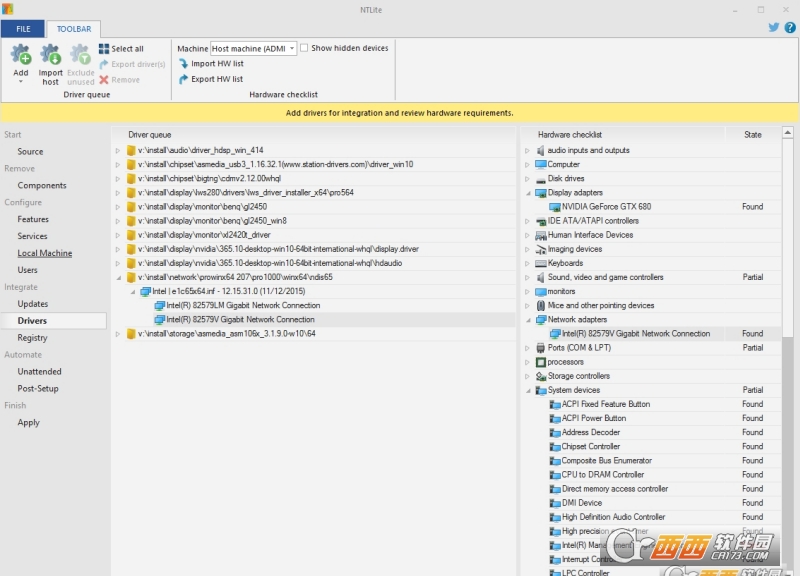Open the Twitter bird link

pos(774,28)
